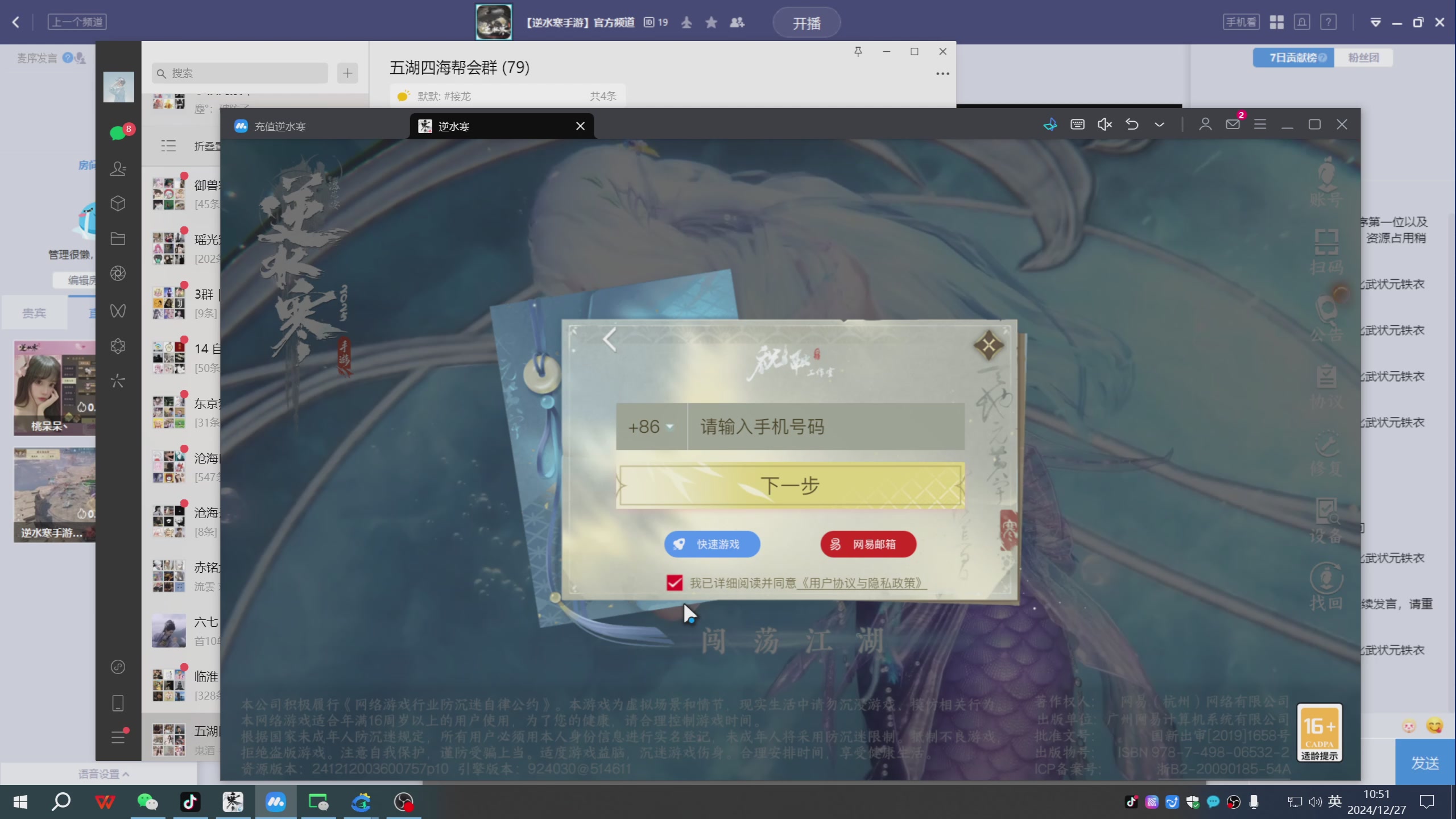
Task: Open keyboard mapping icon in emulator toolbar
Action: click(x=1077, y=125)
